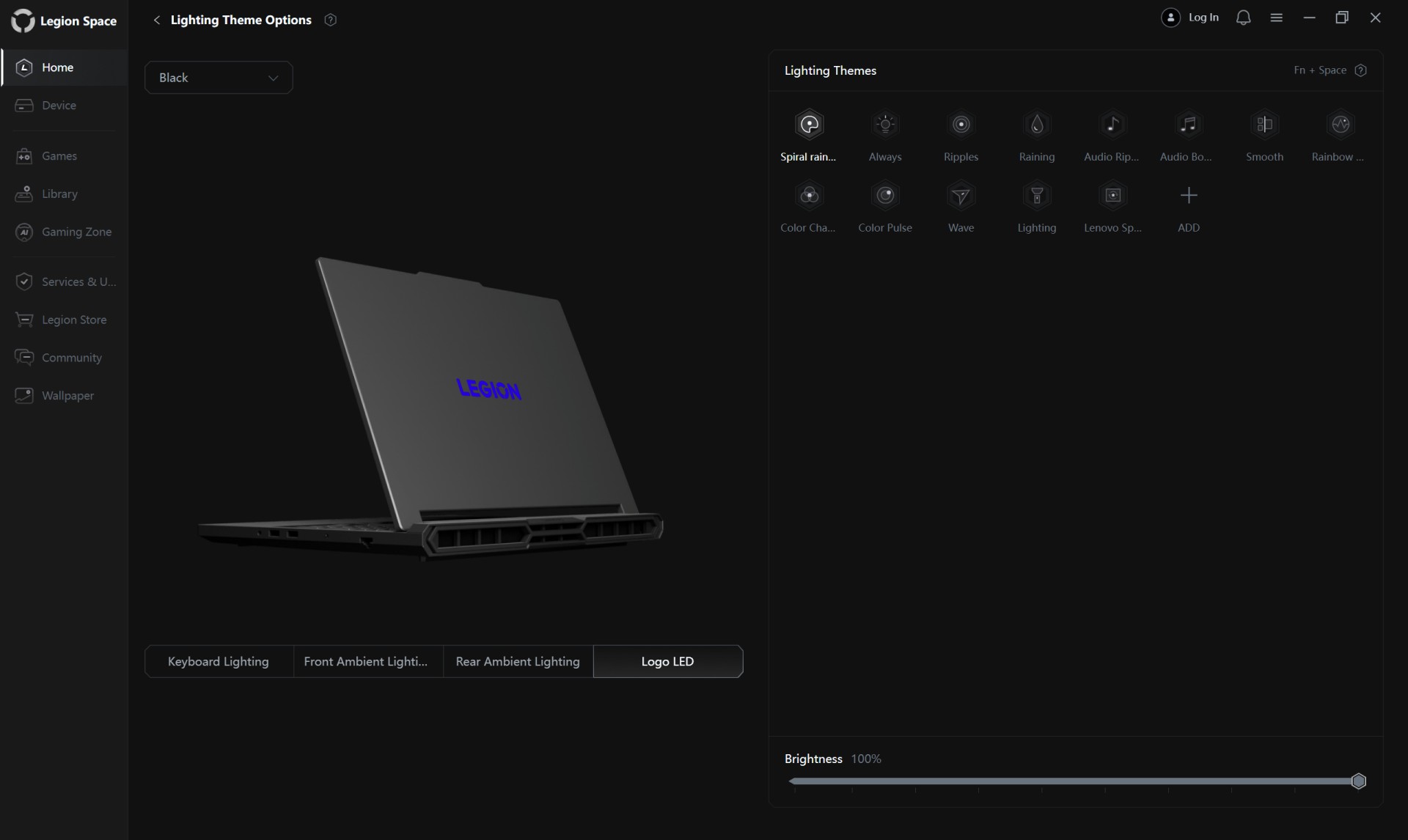Go back using Lighting Theme Options chevron
This screenshot has width=1408, height=840.
156,20
